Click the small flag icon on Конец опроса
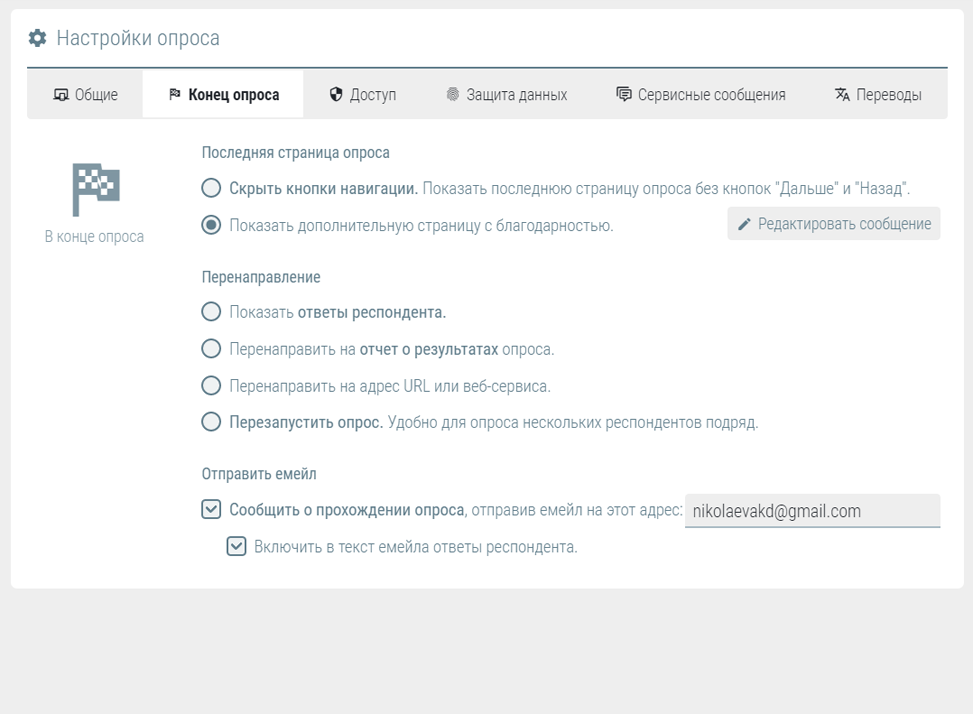Screen dimensions: 973x714 pyautogui.click(x=175, y=95)
